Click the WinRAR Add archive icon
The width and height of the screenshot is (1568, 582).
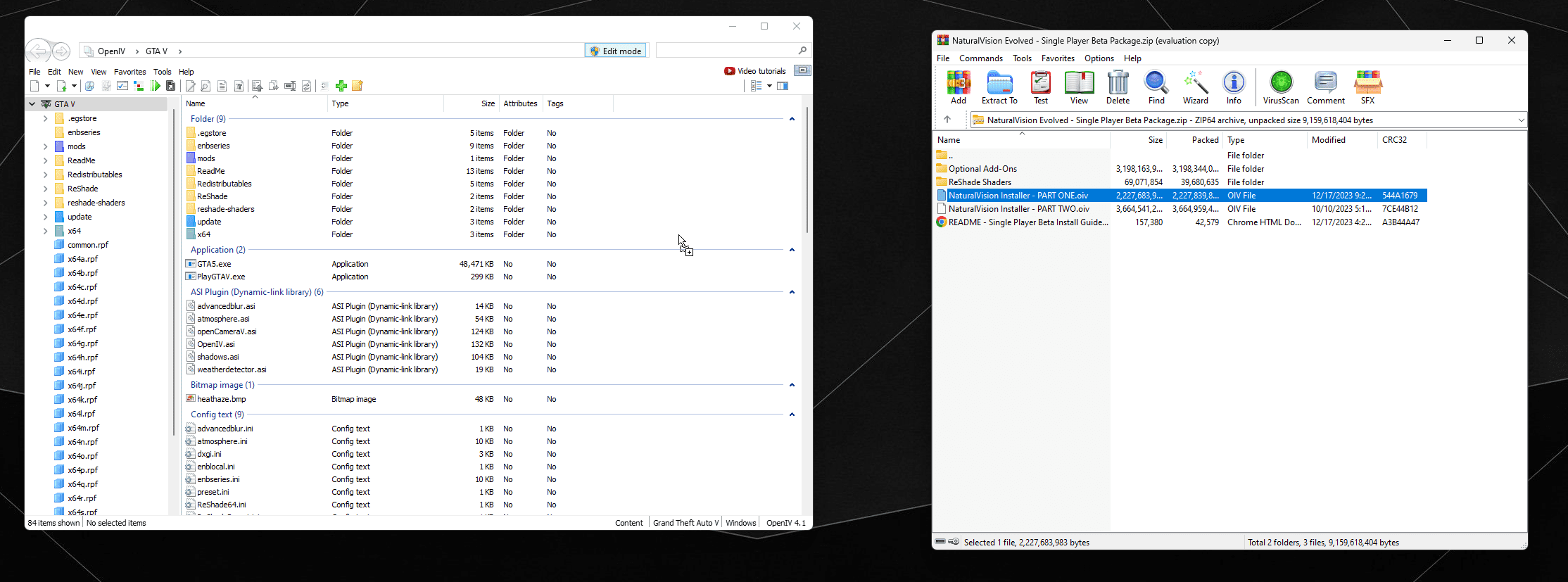point(958,84)
